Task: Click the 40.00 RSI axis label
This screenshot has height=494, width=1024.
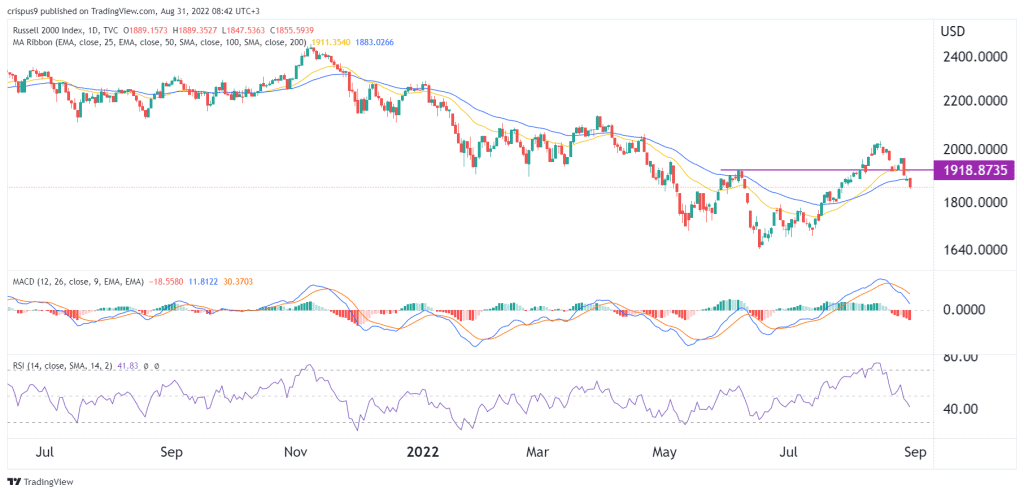Action: point(959,409)
